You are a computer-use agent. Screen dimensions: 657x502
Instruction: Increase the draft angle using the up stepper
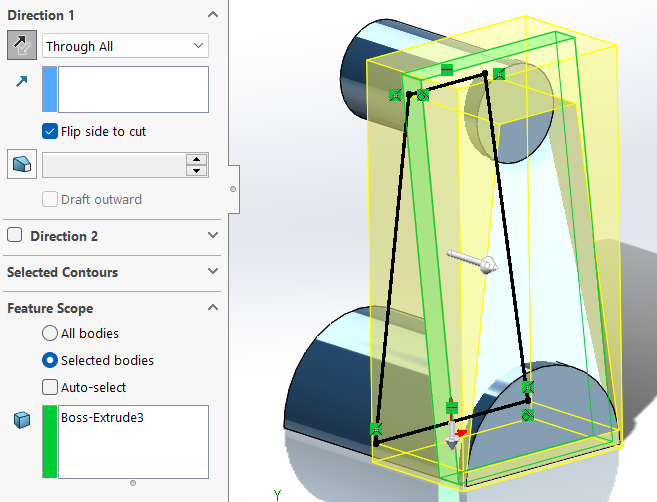tap(197, 160)
